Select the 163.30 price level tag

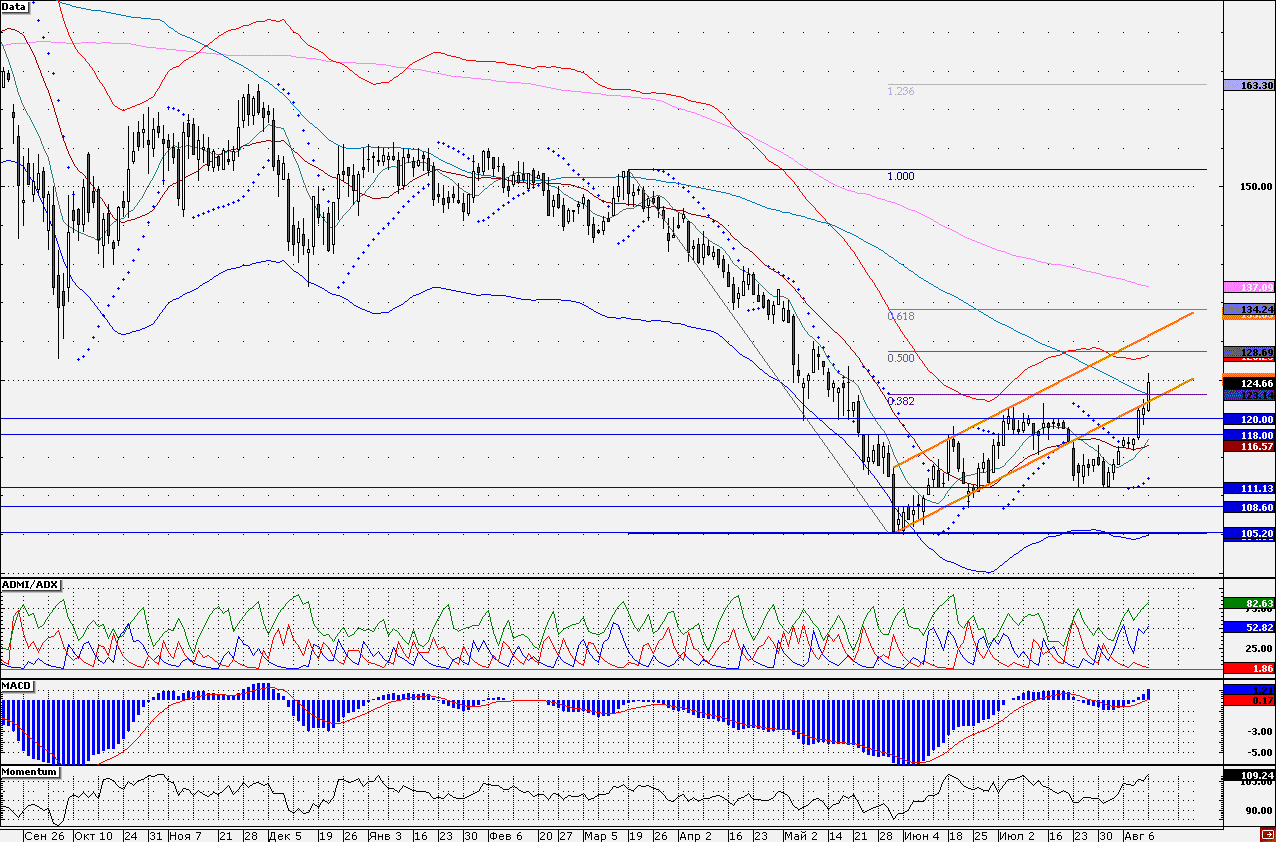pyautogui.click(x=1249, y=85)
